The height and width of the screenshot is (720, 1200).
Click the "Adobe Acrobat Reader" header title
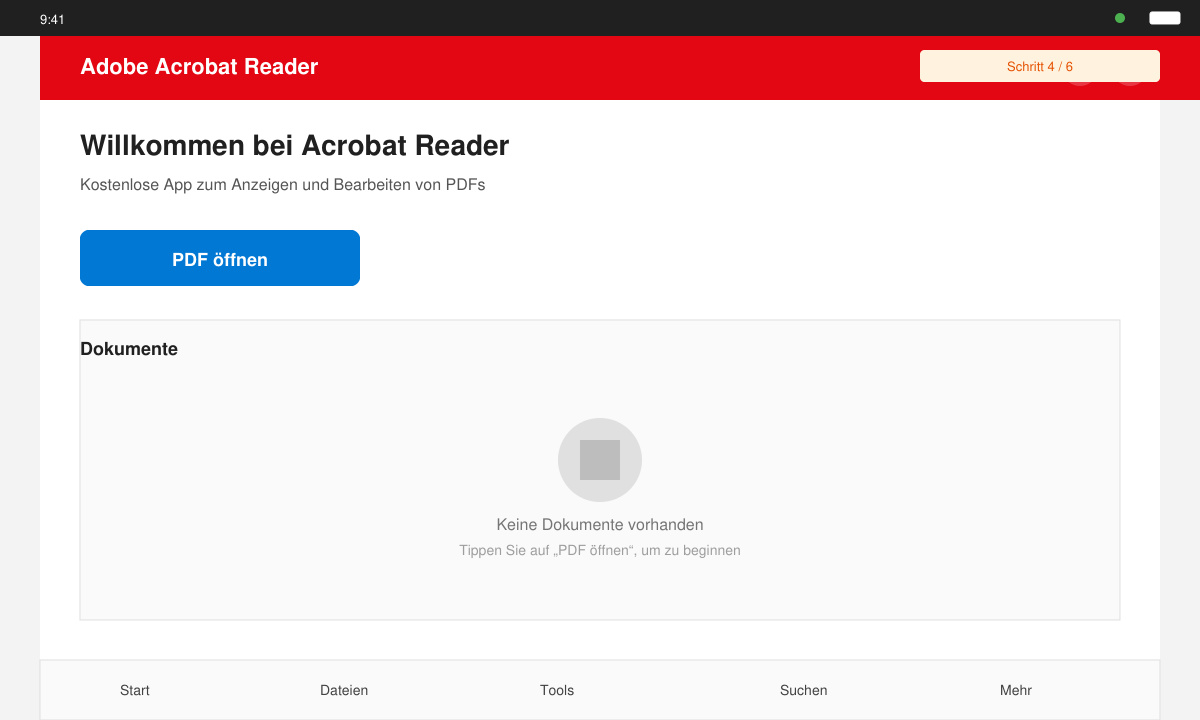199,67
